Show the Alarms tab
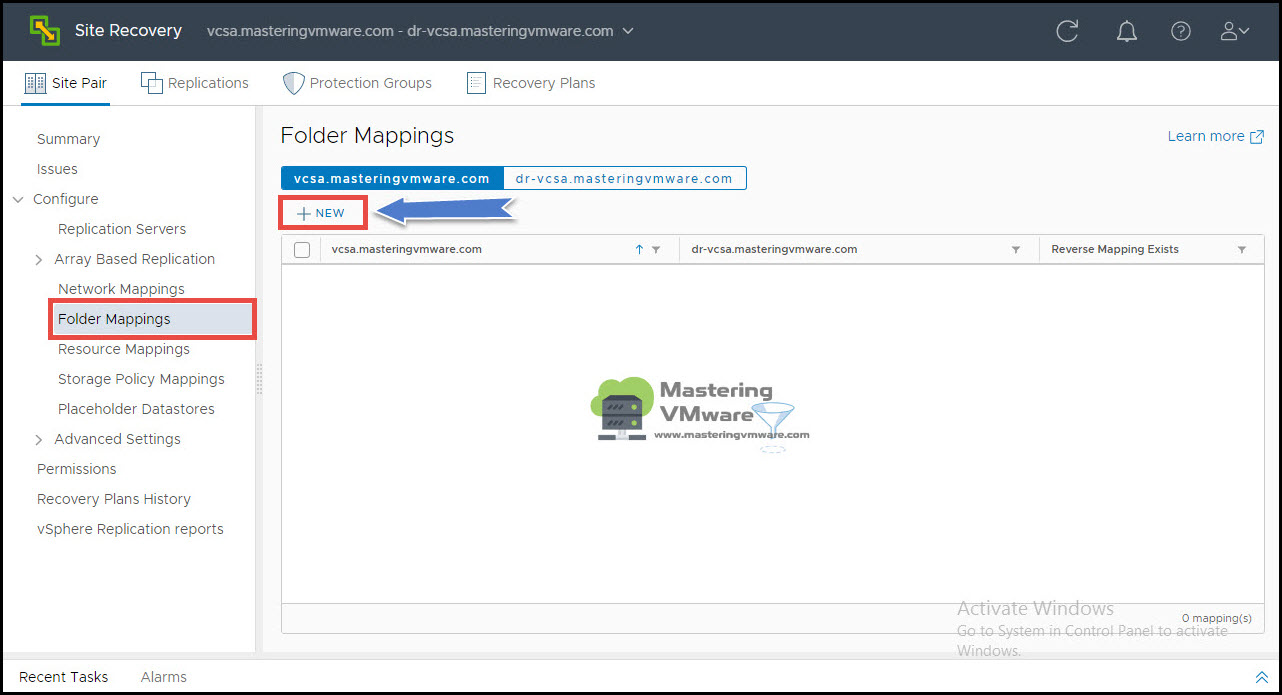The width and height of the screenshot is (1282, 695). [x=164, y=677]
